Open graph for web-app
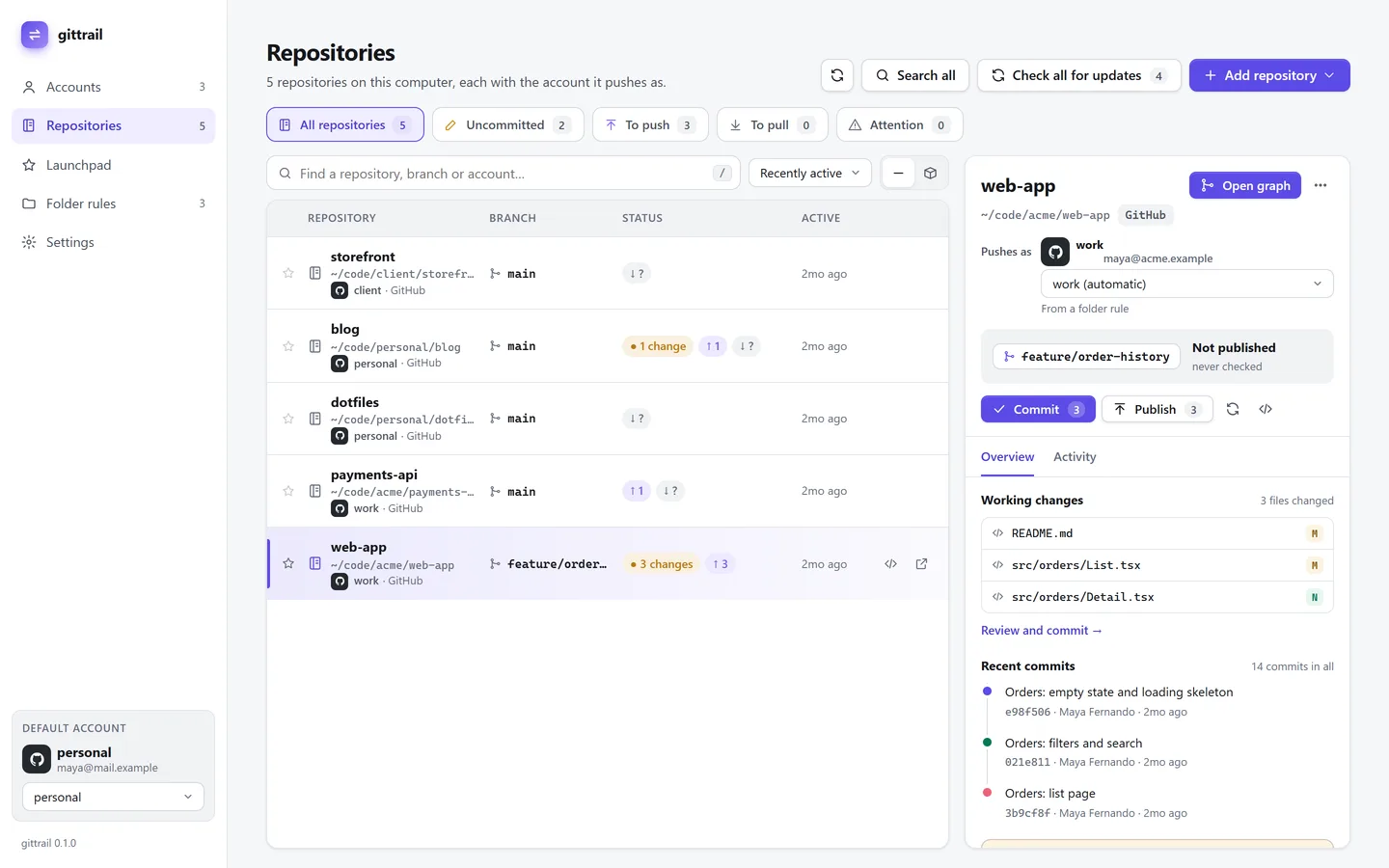1389x868 pixels. click(x=1245, y=186)
